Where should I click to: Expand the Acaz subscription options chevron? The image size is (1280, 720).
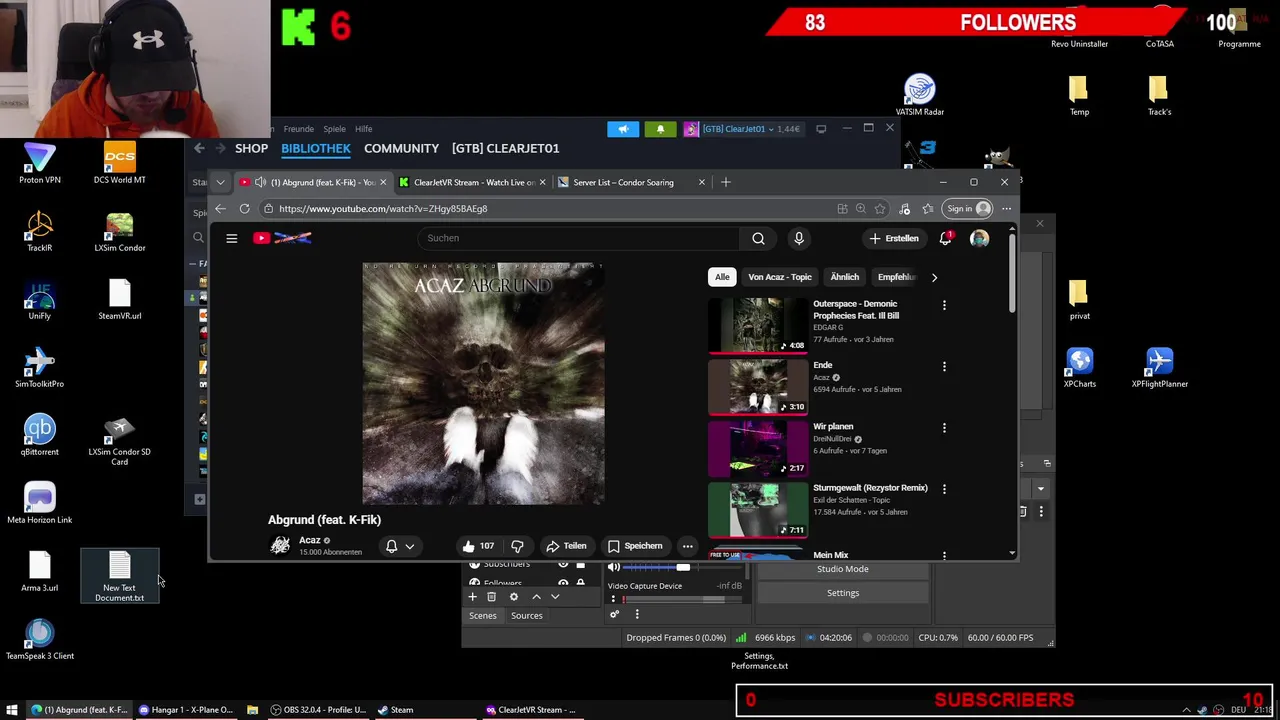coord(410,546)
